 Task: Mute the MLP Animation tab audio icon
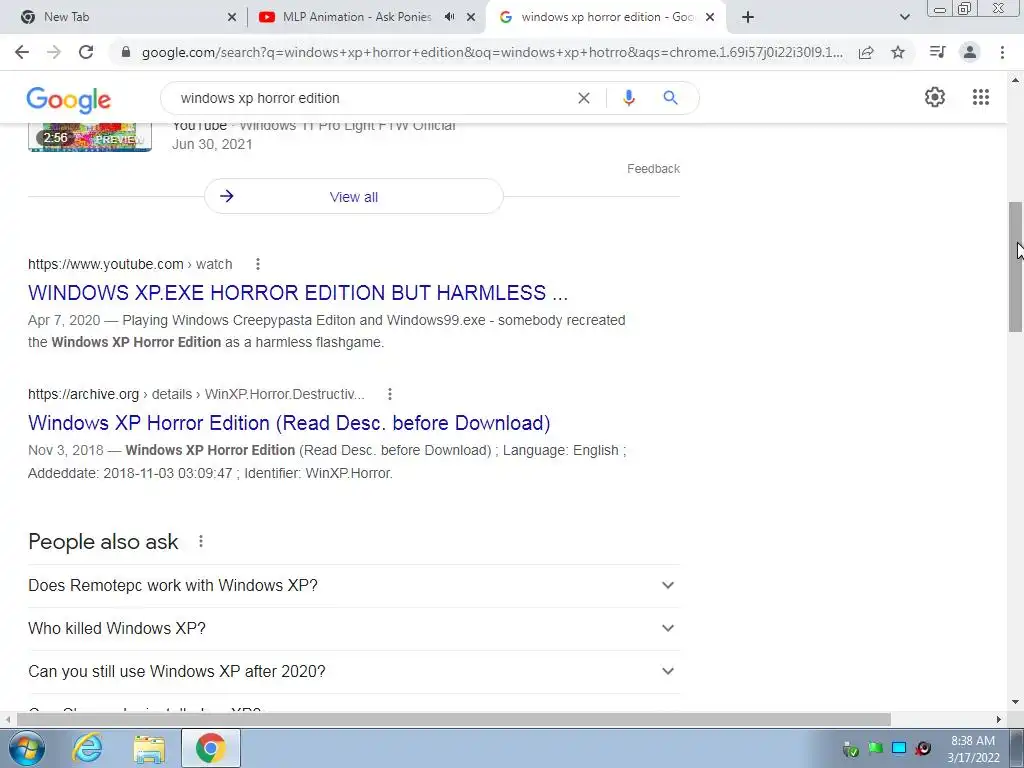[x=449, y=17]
